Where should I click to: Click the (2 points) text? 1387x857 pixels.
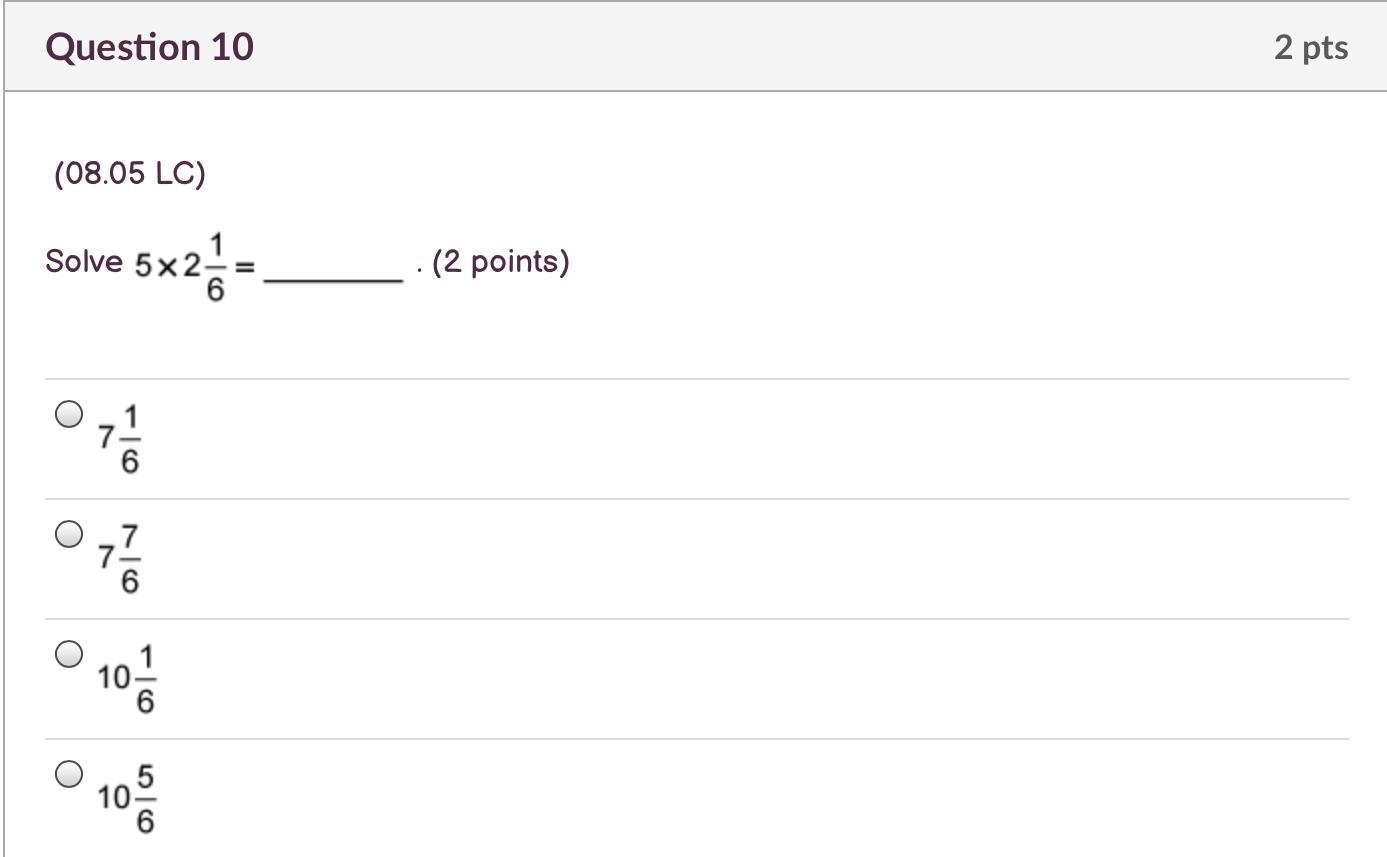tap(501, 262)
